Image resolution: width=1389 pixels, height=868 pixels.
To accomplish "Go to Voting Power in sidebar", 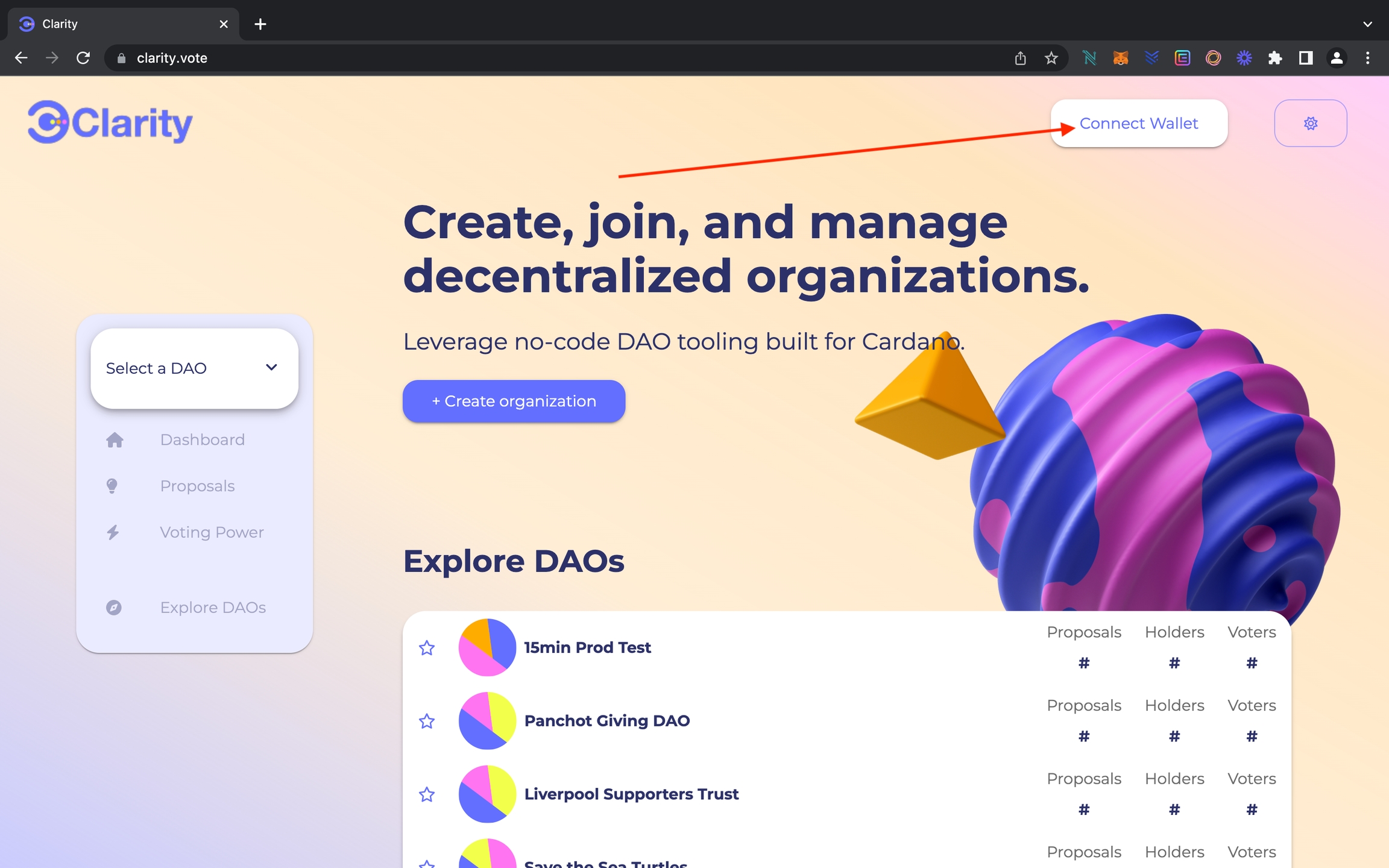I will pos(212,532).
